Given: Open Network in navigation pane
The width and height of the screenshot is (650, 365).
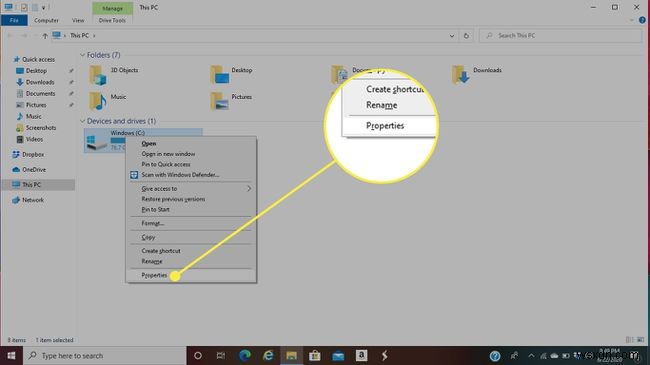Looking at the screenshot, I should click(33, 200).
